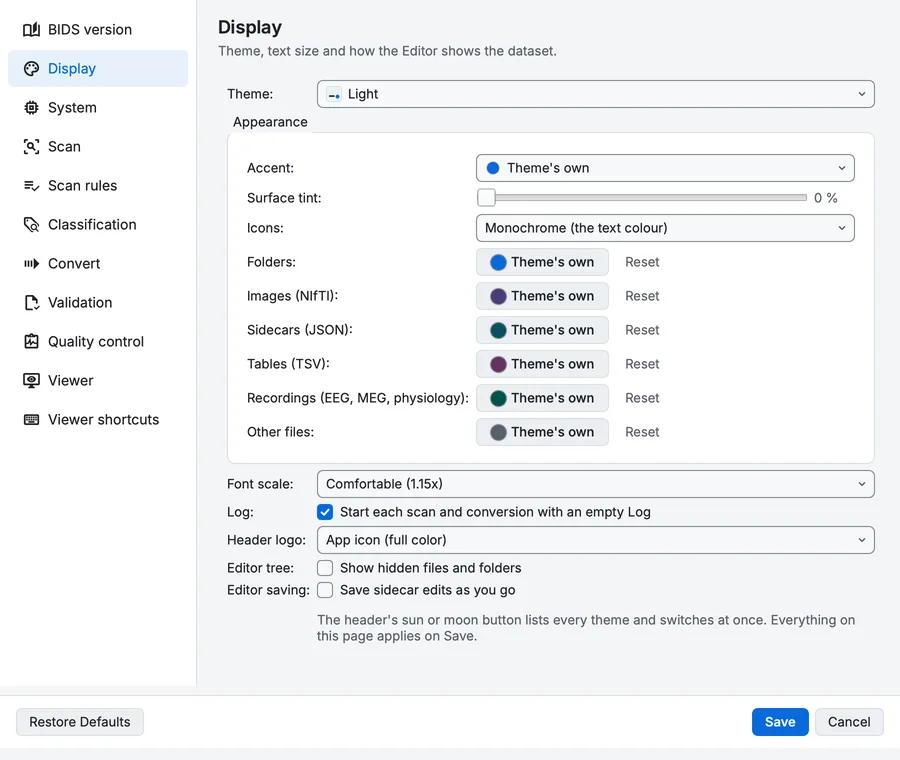Pick the Folders colour swatch button
900x760 pixels.
pyautogui.click(x=542, y=262)
